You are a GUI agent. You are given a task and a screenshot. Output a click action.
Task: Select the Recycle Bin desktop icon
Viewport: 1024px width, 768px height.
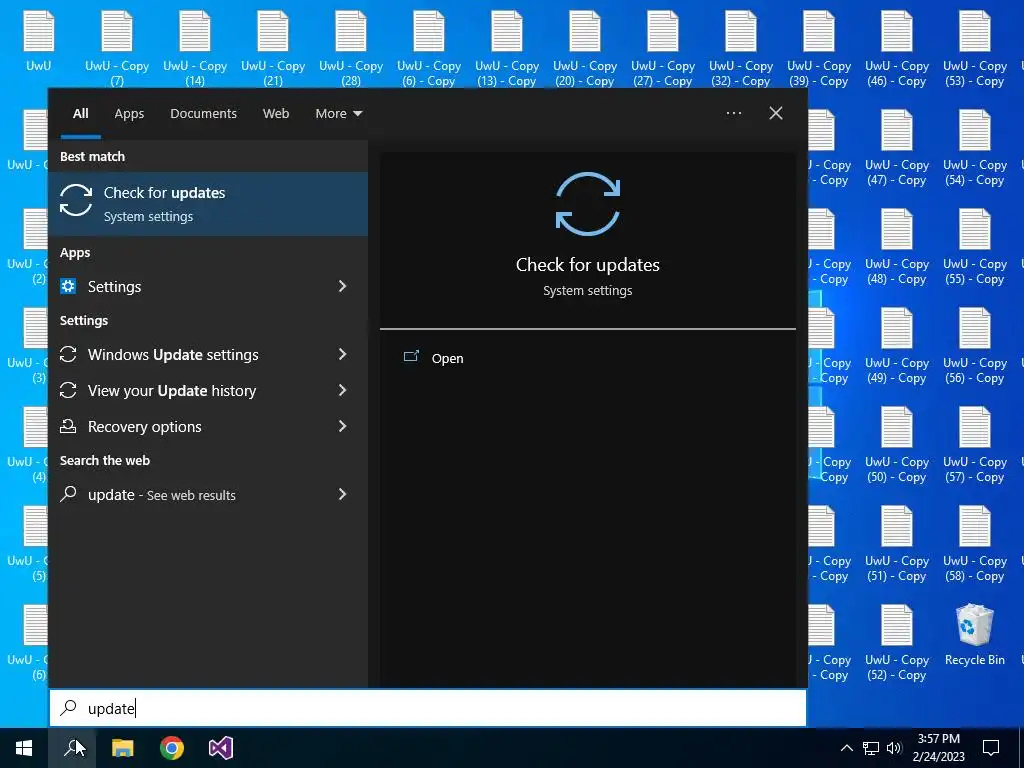(x=975, y=633)
